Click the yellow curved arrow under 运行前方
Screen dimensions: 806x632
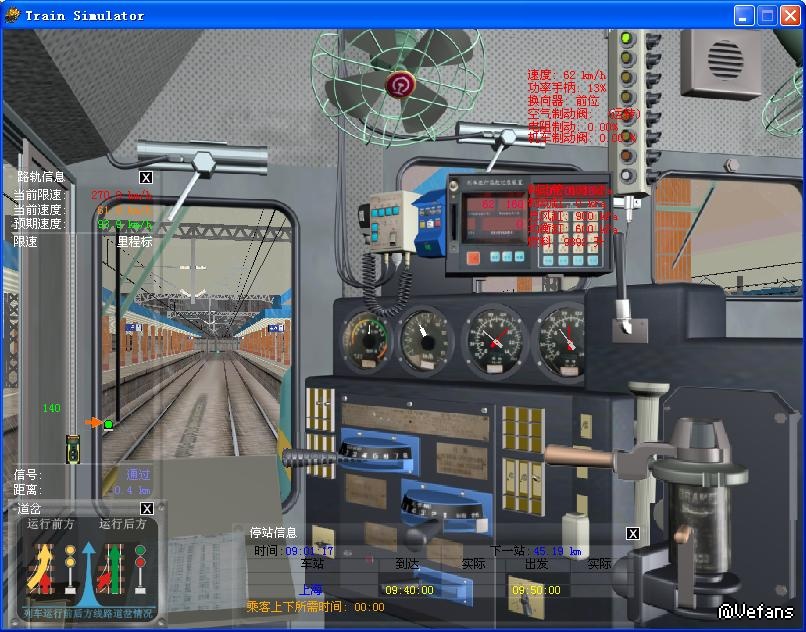click(x=41, y=568)
